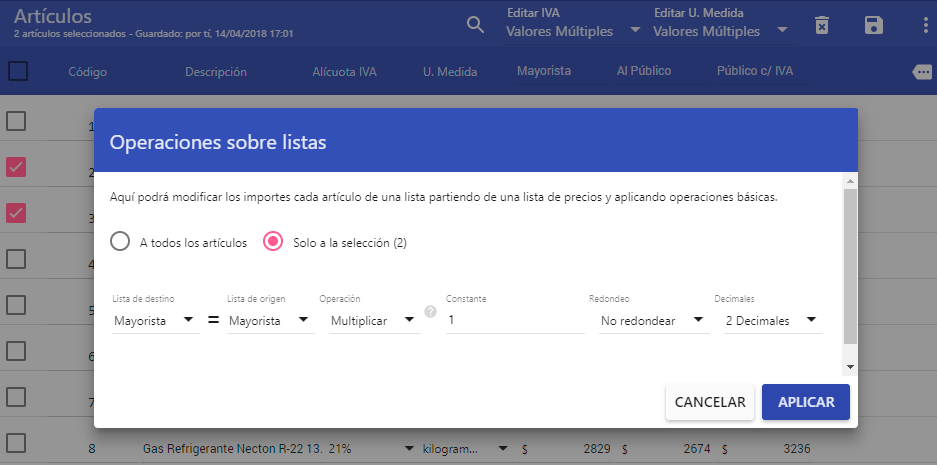Toggle checkbox for article row 8
Screen dimensions: 937x465
click(x=16, y=443)
